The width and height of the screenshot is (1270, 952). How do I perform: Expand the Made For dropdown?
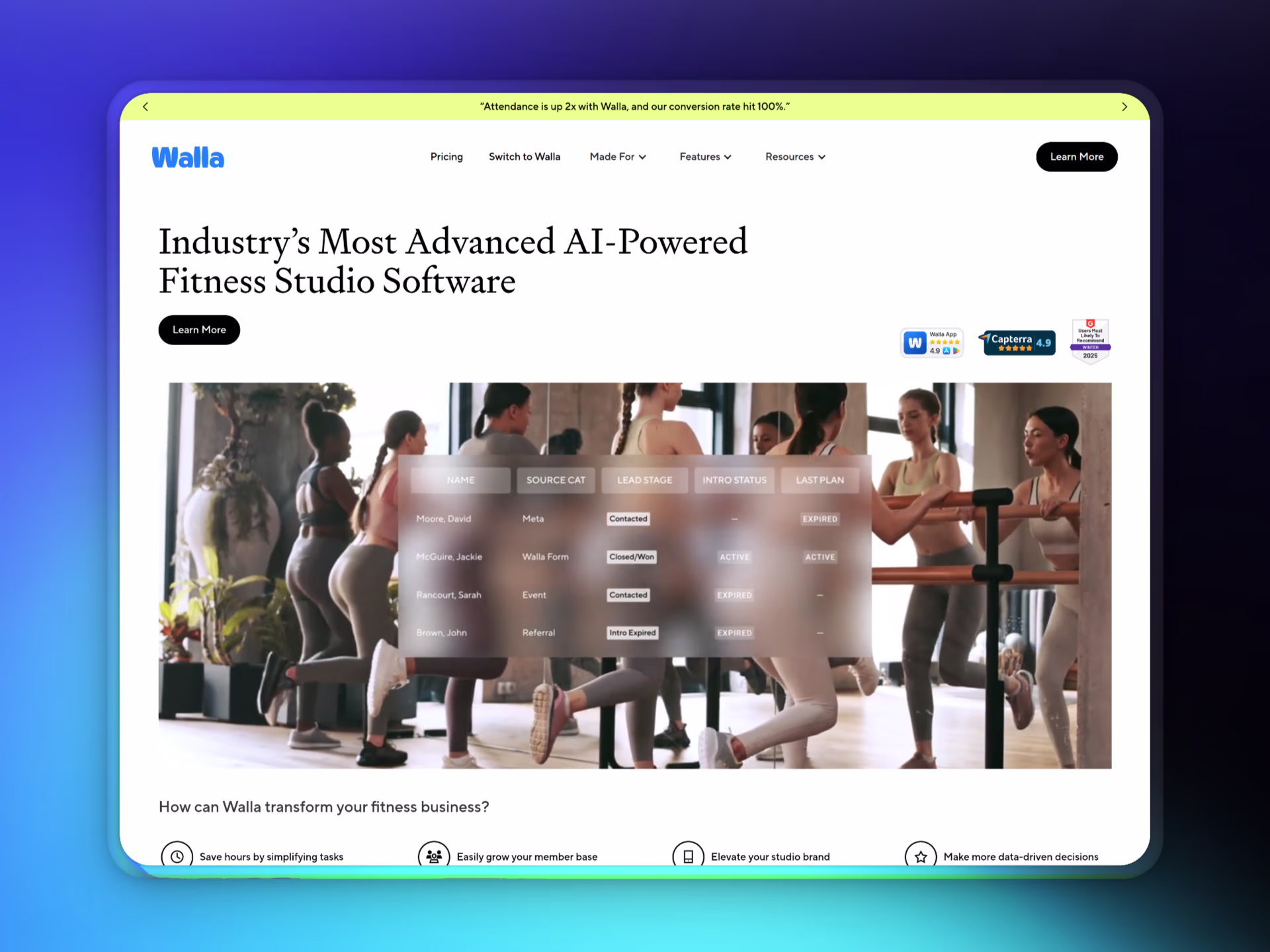(x=616, y=157)
